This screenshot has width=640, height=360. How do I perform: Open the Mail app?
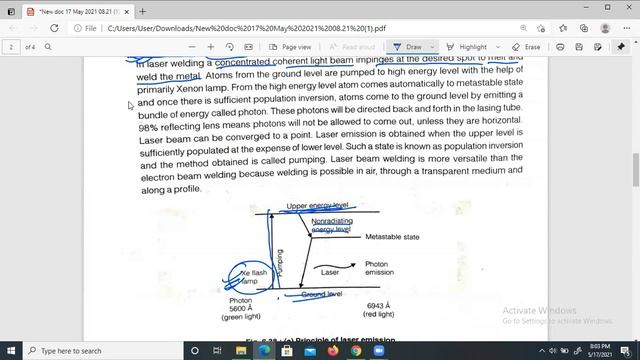pyautogui.click(x=310, y=351)
